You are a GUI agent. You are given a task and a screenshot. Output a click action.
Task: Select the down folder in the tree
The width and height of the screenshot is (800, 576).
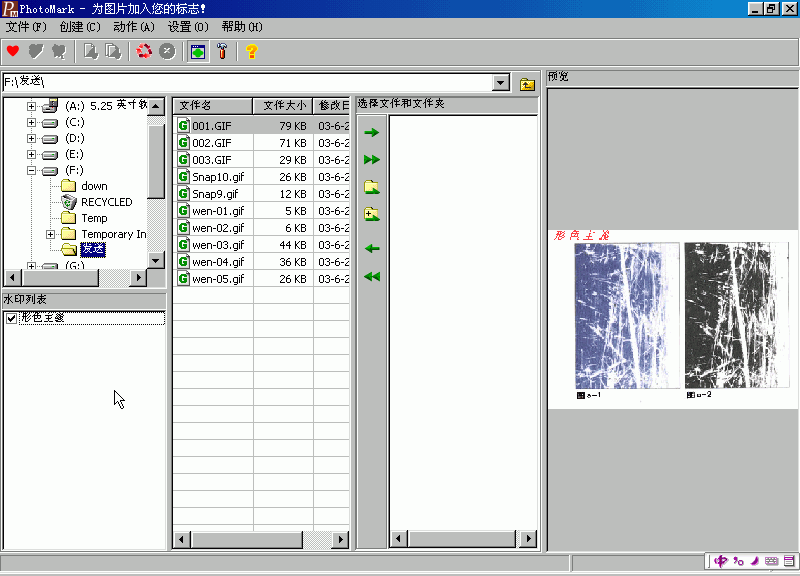pos(94,186)
